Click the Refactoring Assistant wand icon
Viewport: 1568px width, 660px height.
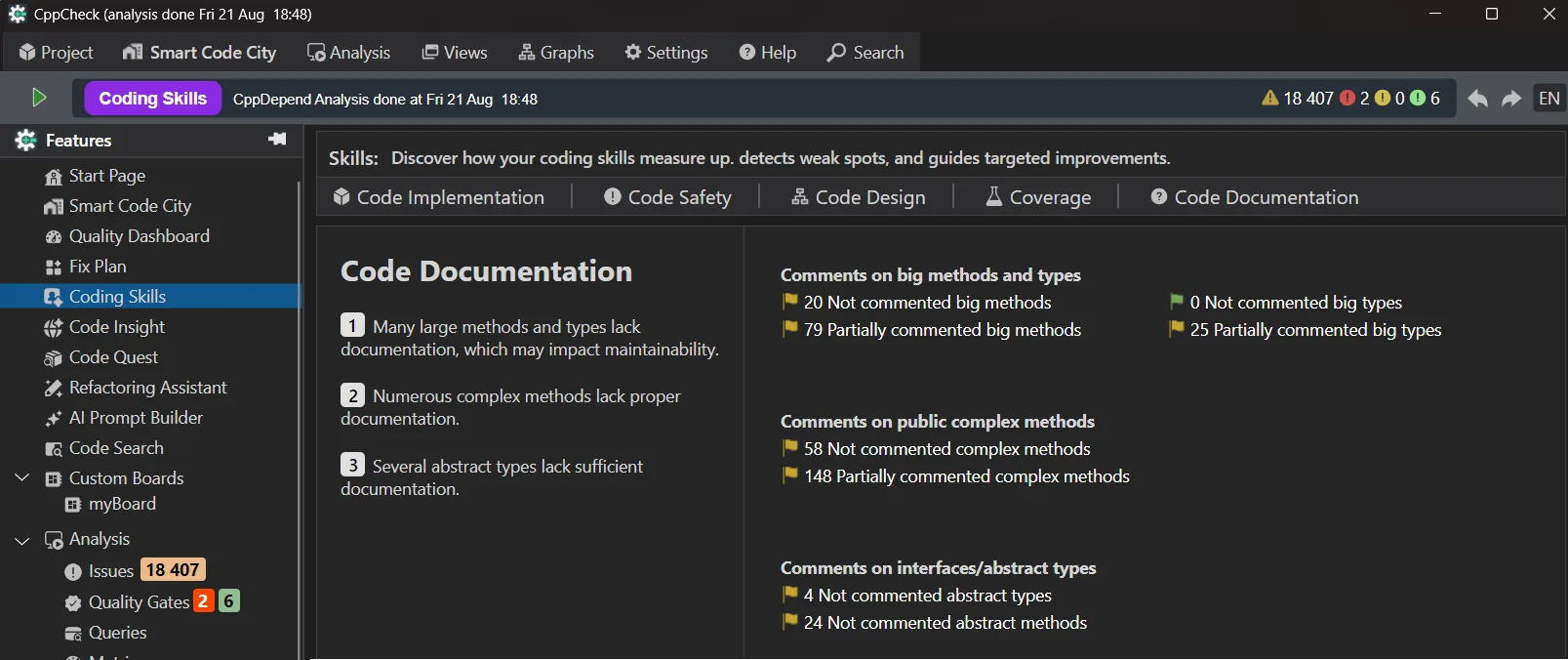click(x=54, y=389)
